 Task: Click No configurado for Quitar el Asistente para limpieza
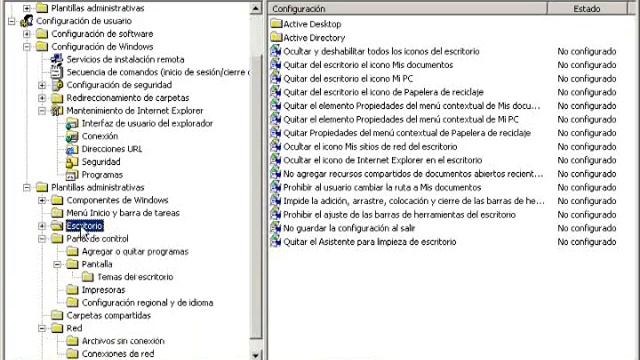587,242
